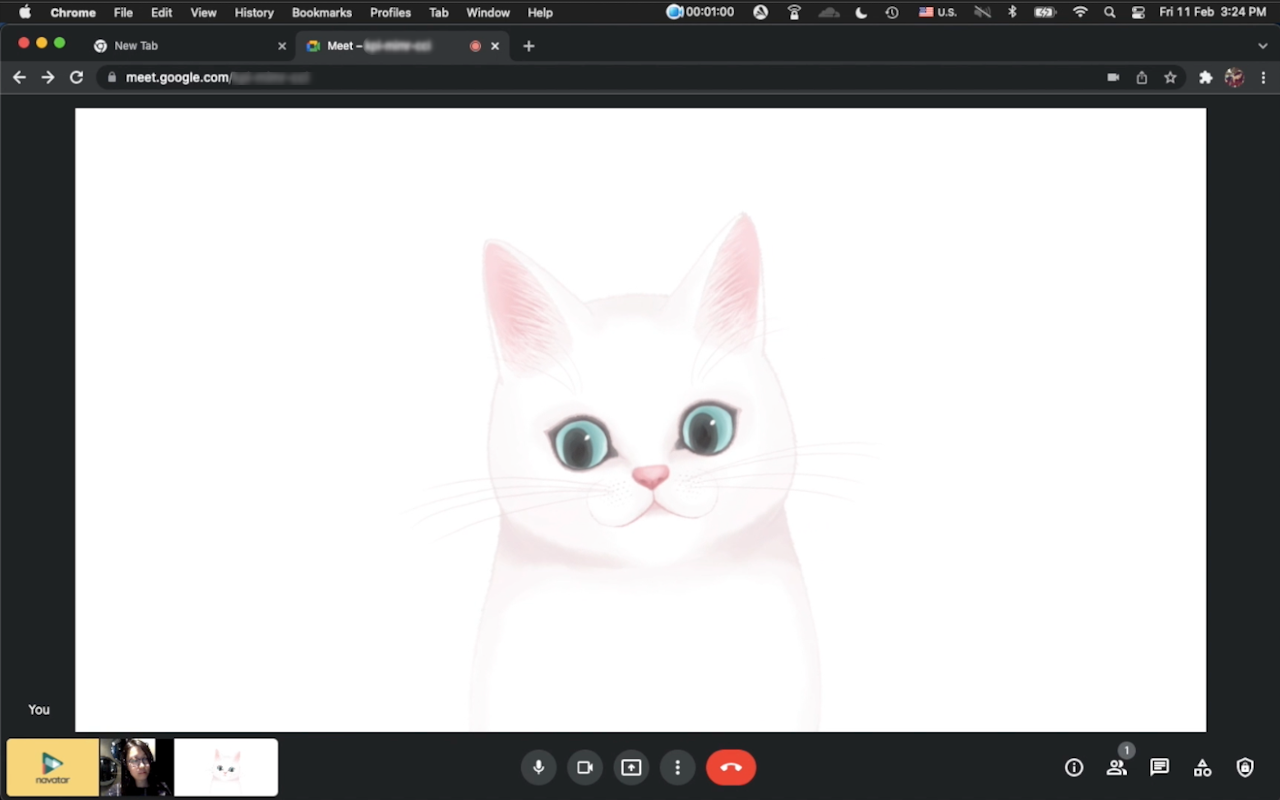Mute your microphone
This screenshot has height=800, width=1280.
(538, 767)
